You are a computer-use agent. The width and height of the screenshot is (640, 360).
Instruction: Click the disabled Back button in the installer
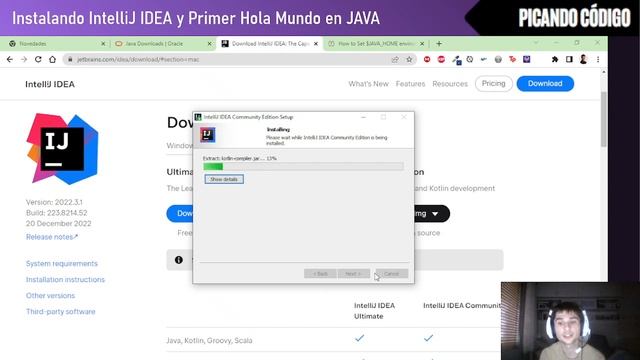(x=320, y=274)
